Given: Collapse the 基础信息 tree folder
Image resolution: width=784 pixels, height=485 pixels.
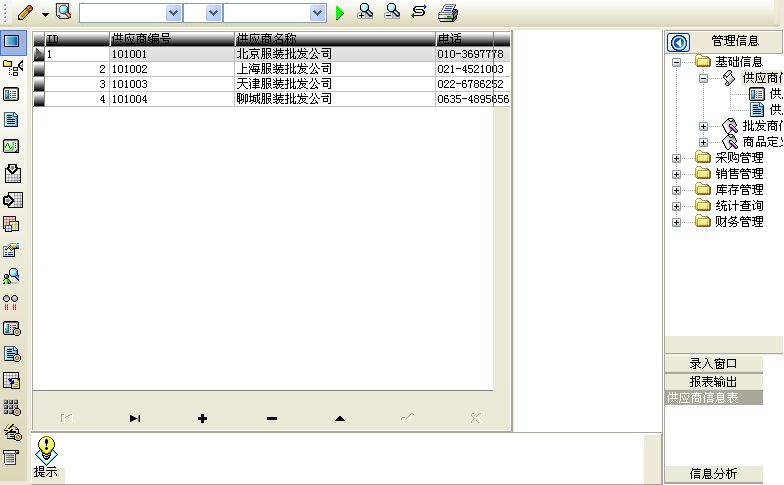Looking at the screenshot, I should [676, 62].
